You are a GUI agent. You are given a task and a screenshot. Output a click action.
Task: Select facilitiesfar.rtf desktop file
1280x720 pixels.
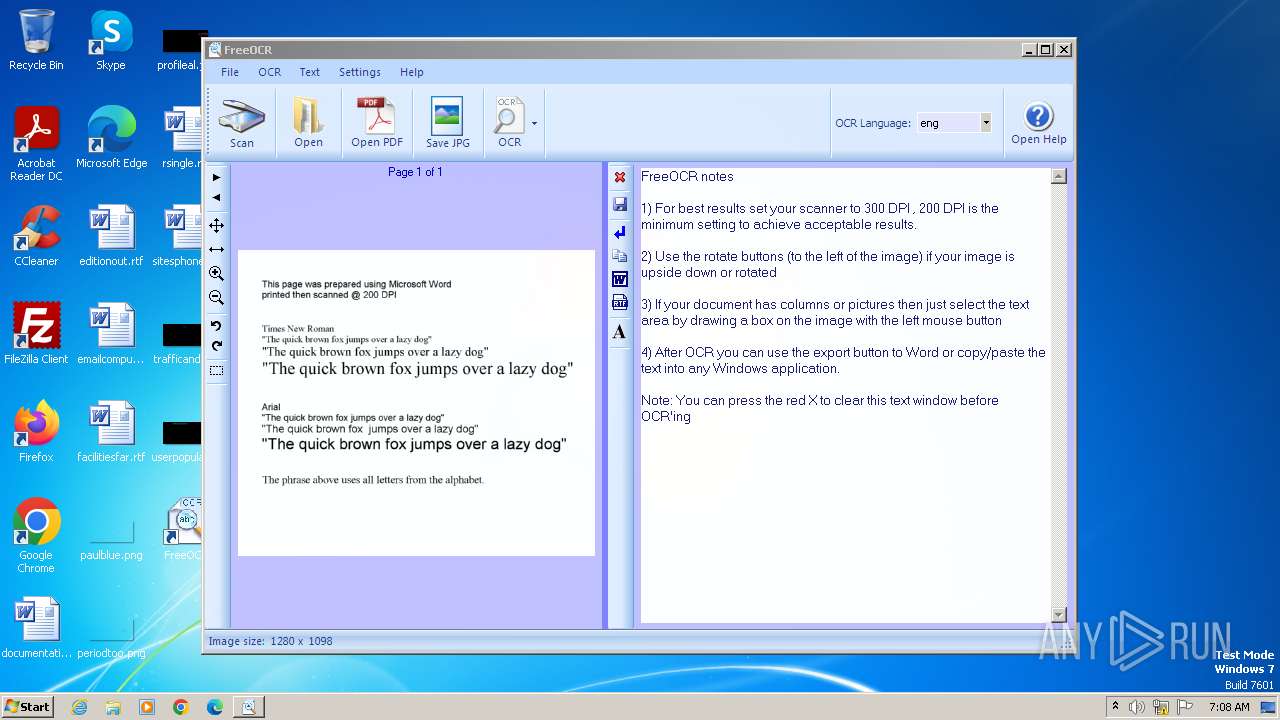tap(111, 431)
